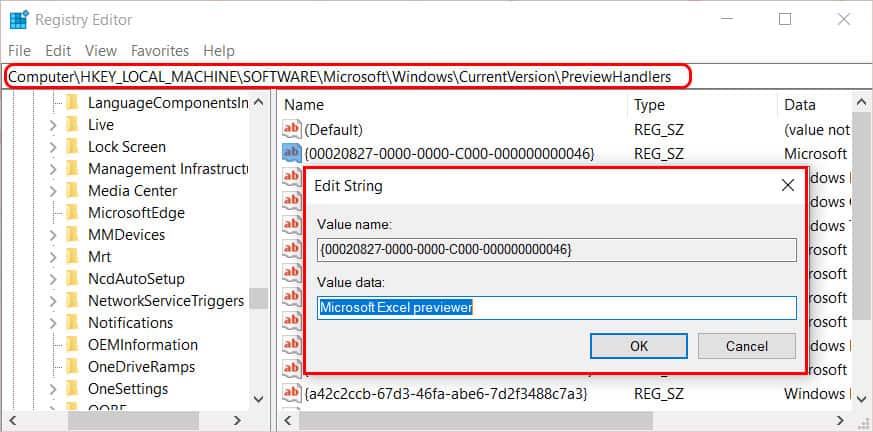
Task: Select the NetworkServiceTriggers folder icon
Action: point(72,301)
